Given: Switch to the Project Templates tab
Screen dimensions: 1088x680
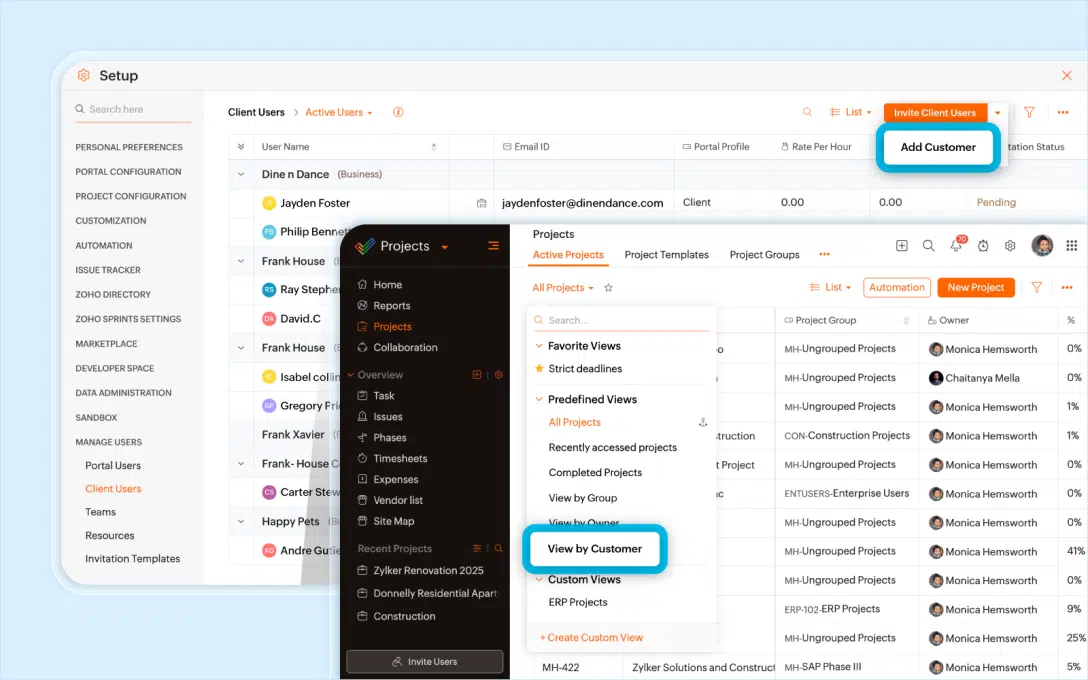Looking at the screenshot, I should tap(666, 255).
